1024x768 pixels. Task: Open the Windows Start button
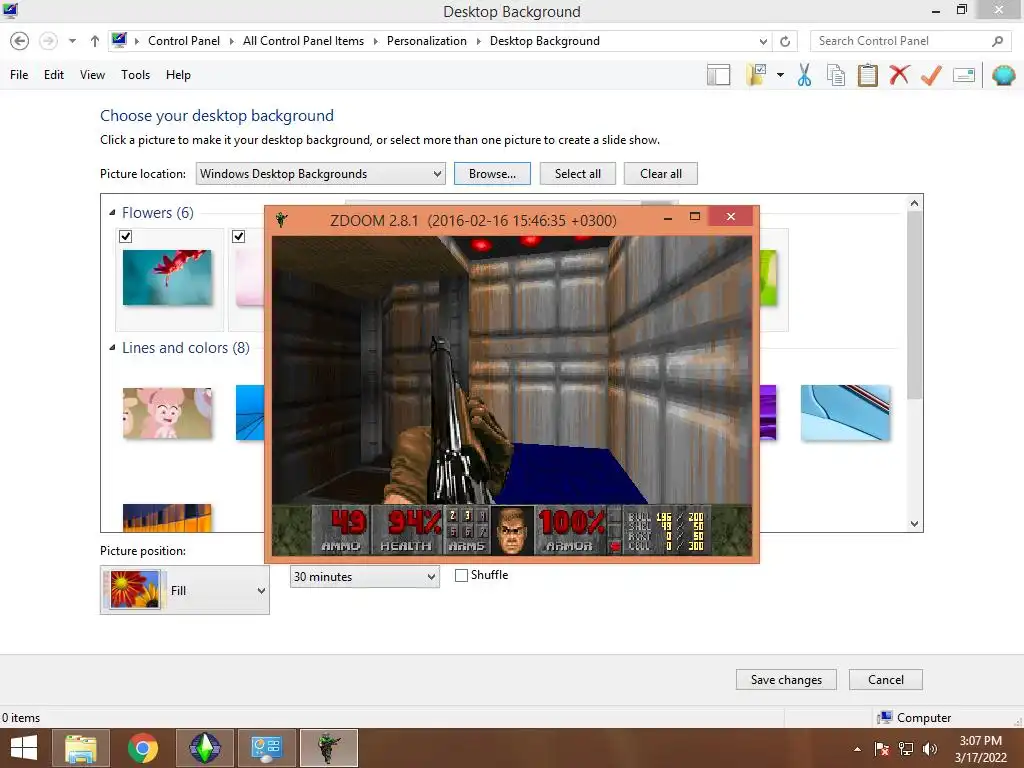tap(24, 748)
